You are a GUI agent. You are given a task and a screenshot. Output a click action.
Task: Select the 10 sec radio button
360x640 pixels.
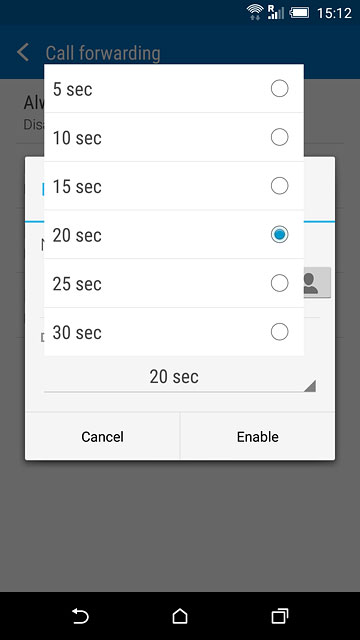click(x=280, y=137)
